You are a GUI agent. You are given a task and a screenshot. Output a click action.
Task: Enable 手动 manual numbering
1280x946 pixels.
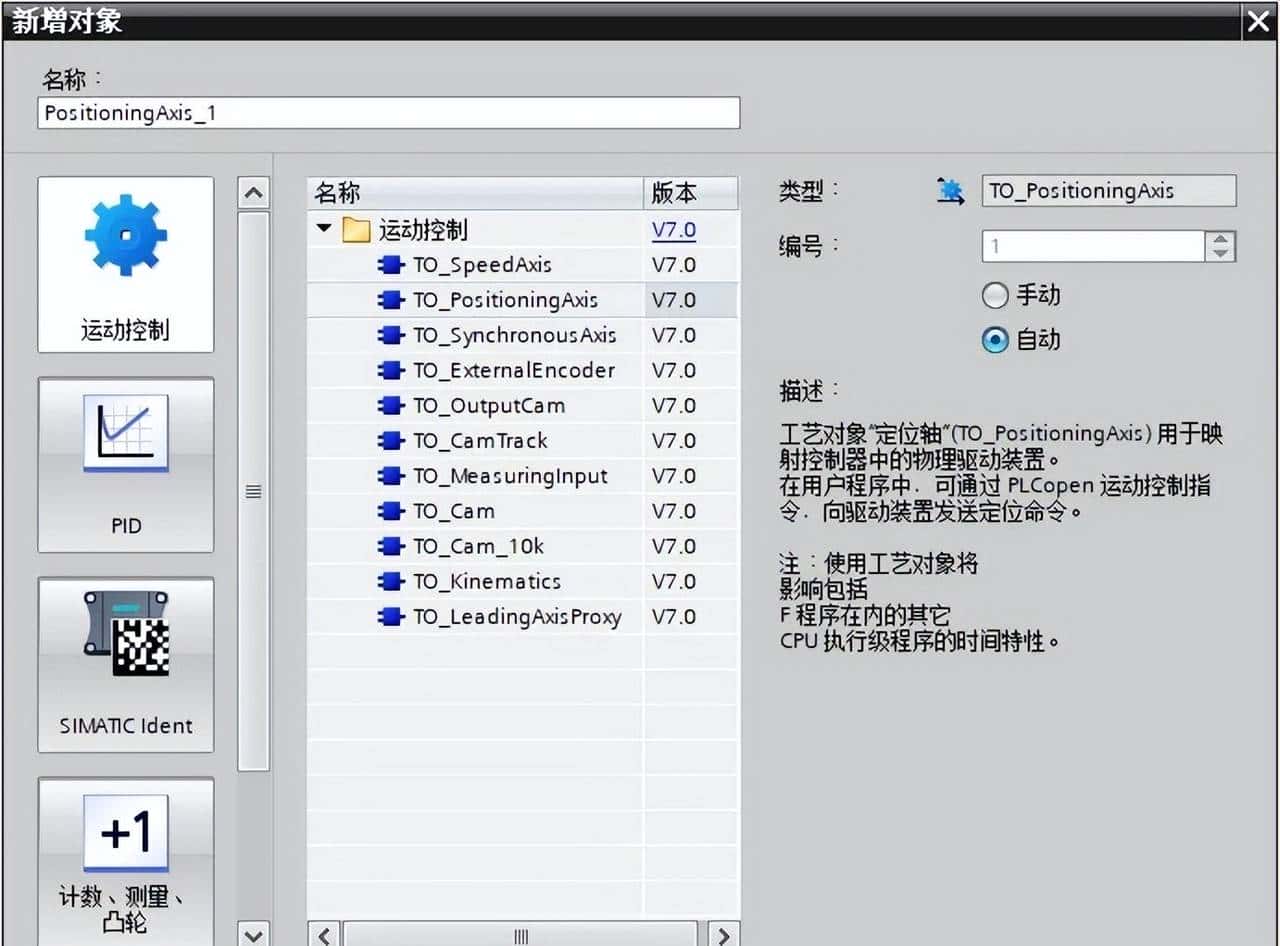[995, 295]
